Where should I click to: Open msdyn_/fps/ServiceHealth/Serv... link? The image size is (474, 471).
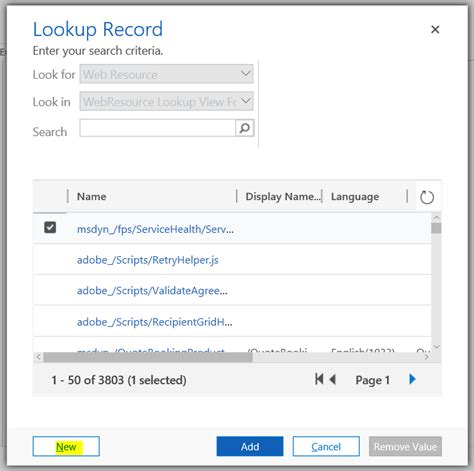[155, 229]
